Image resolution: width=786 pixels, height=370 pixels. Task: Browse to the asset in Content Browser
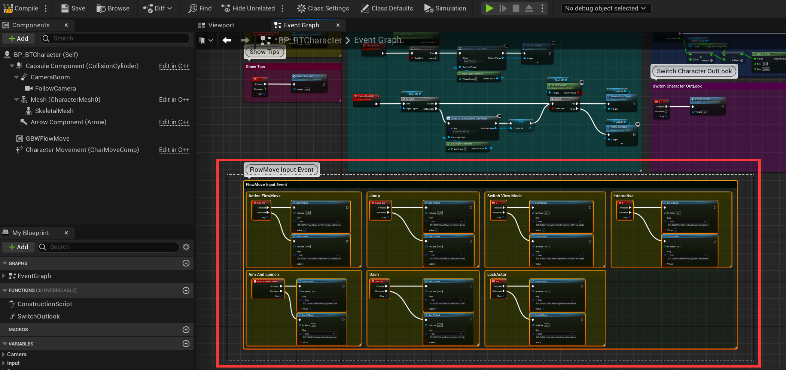tap(113, 9)
